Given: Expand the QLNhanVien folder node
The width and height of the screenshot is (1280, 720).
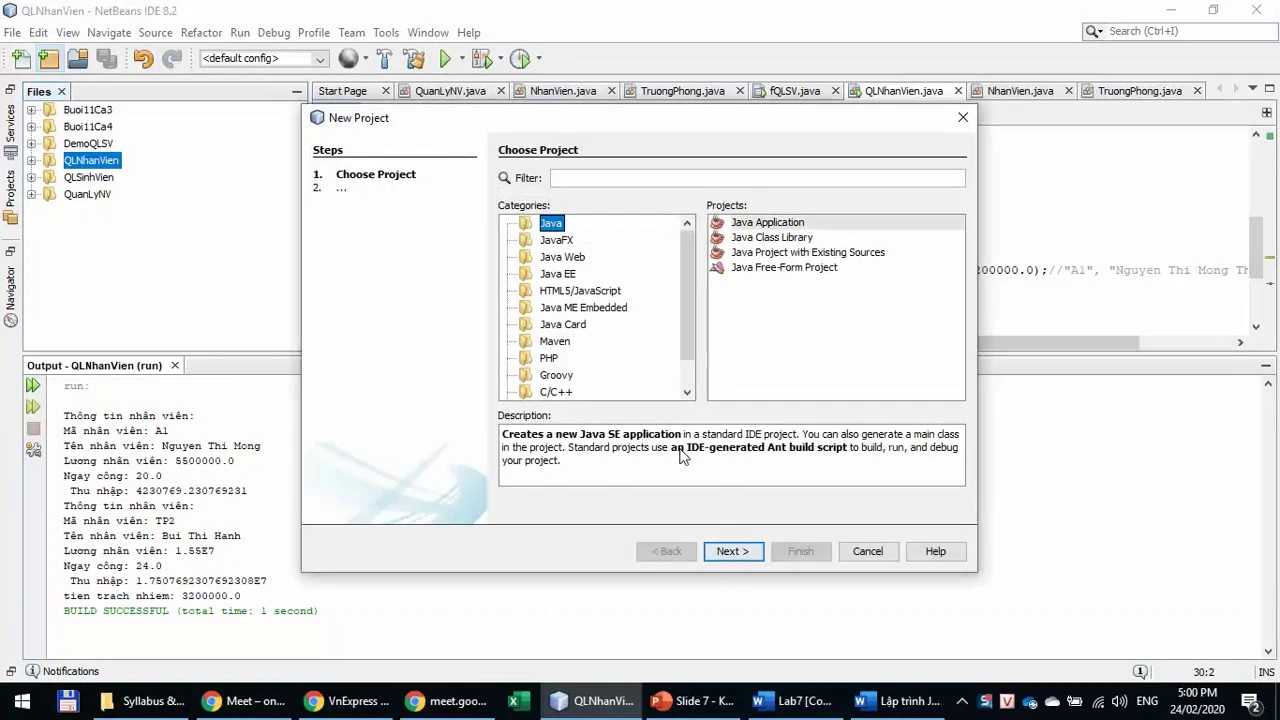Looking at the screenshot, I should [31, 161].
